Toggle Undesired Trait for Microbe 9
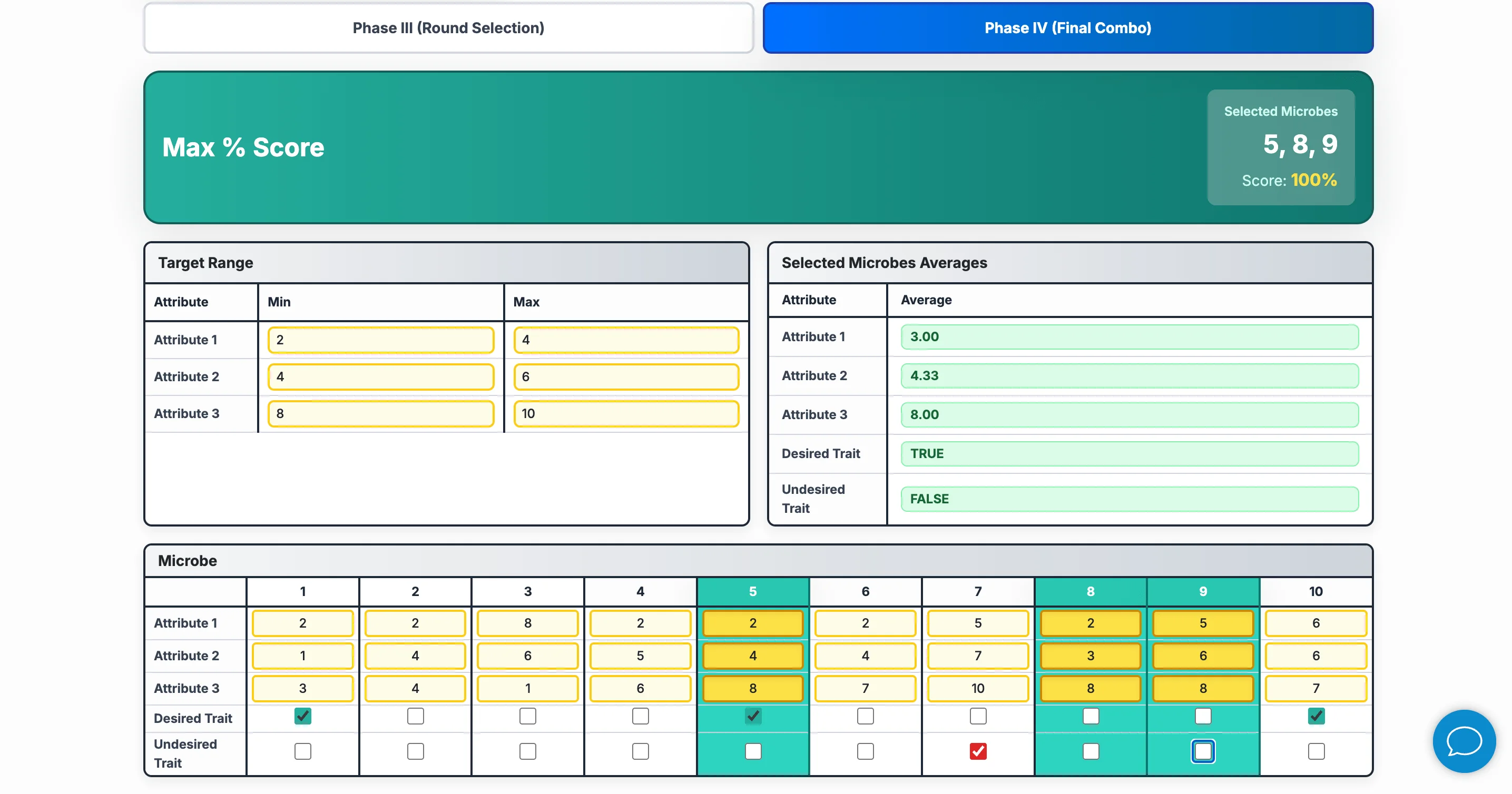The image size is (1512, 794). [x=1203, y=751]
